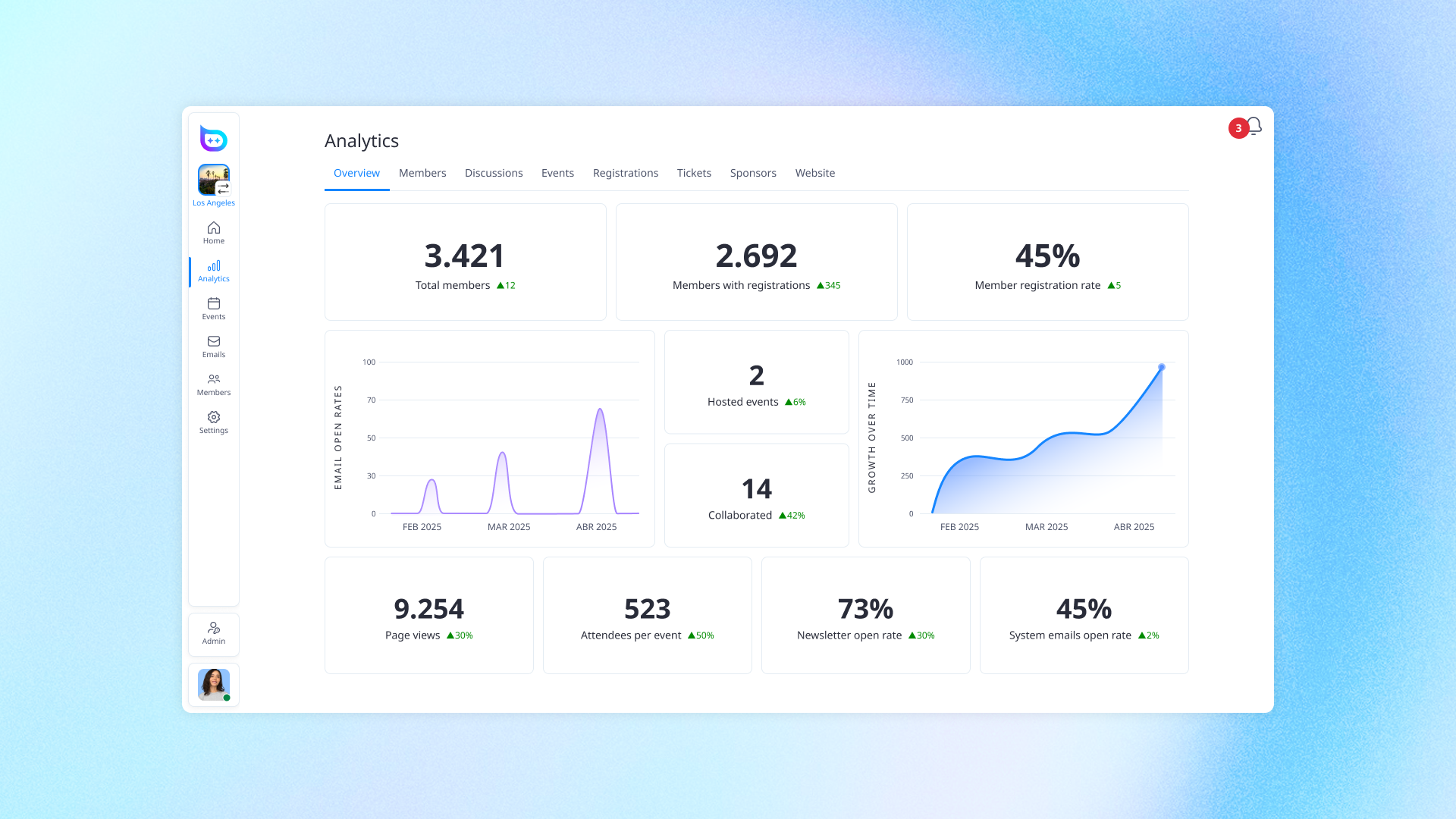
Task: Switch to the Website tab
Action: coord(814,173)
